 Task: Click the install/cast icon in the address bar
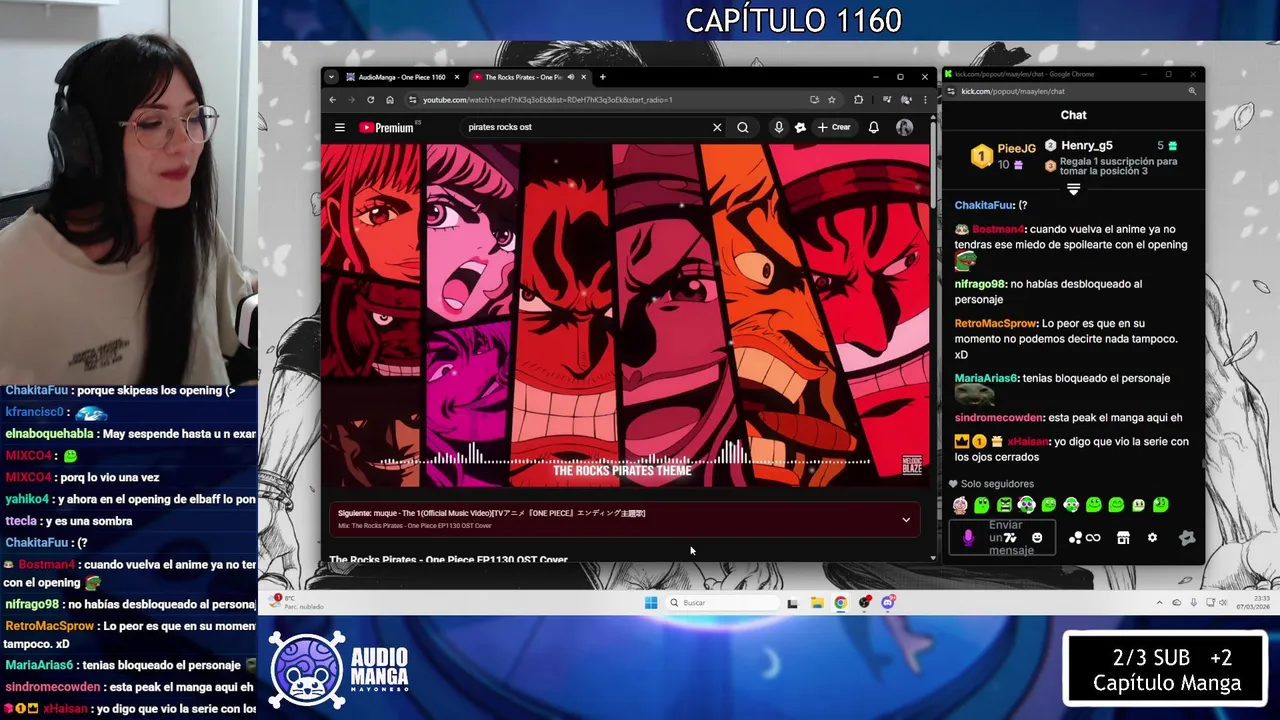pyautogui.click(x=814, y=99)
